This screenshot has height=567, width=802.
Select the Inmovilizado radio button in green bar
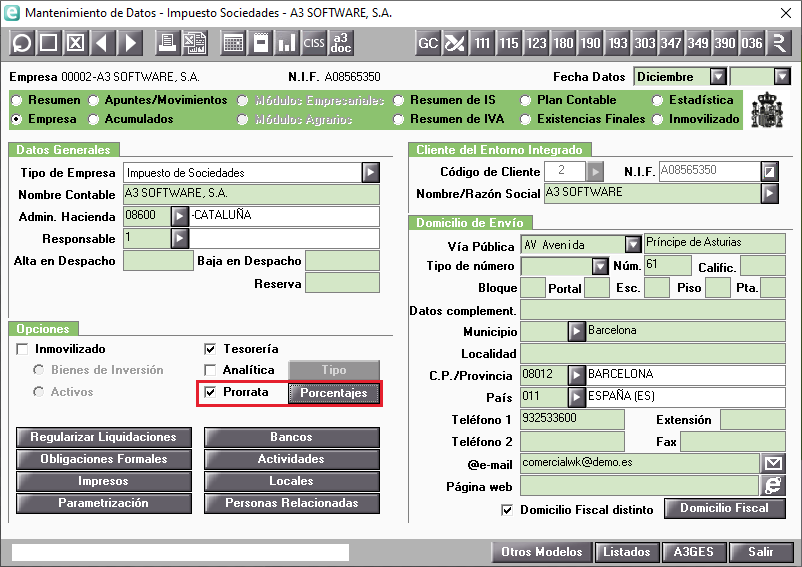click(x=658, y=120)
